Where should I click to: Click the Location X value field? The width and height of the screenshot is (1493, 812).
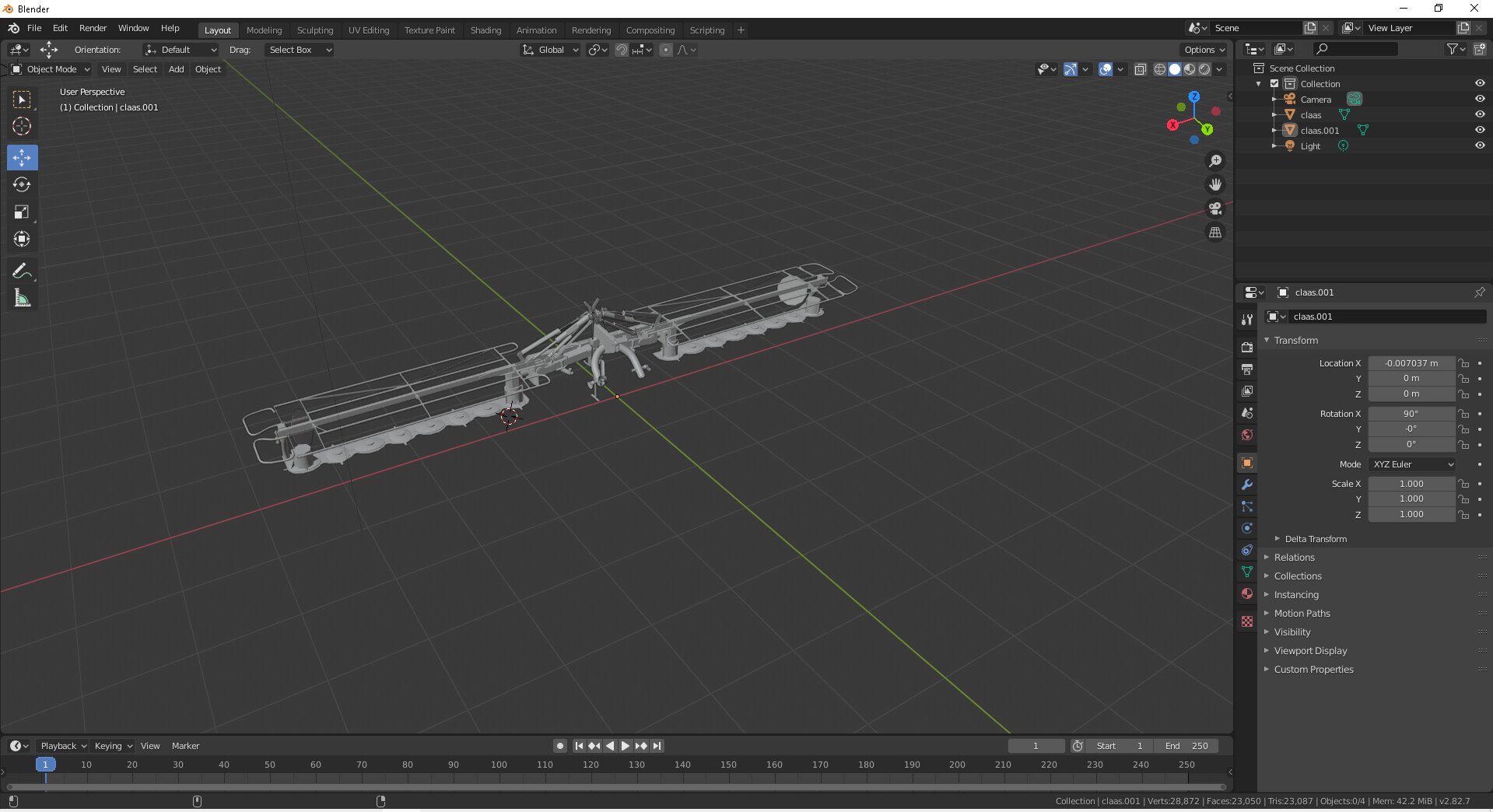point(1411,363)
